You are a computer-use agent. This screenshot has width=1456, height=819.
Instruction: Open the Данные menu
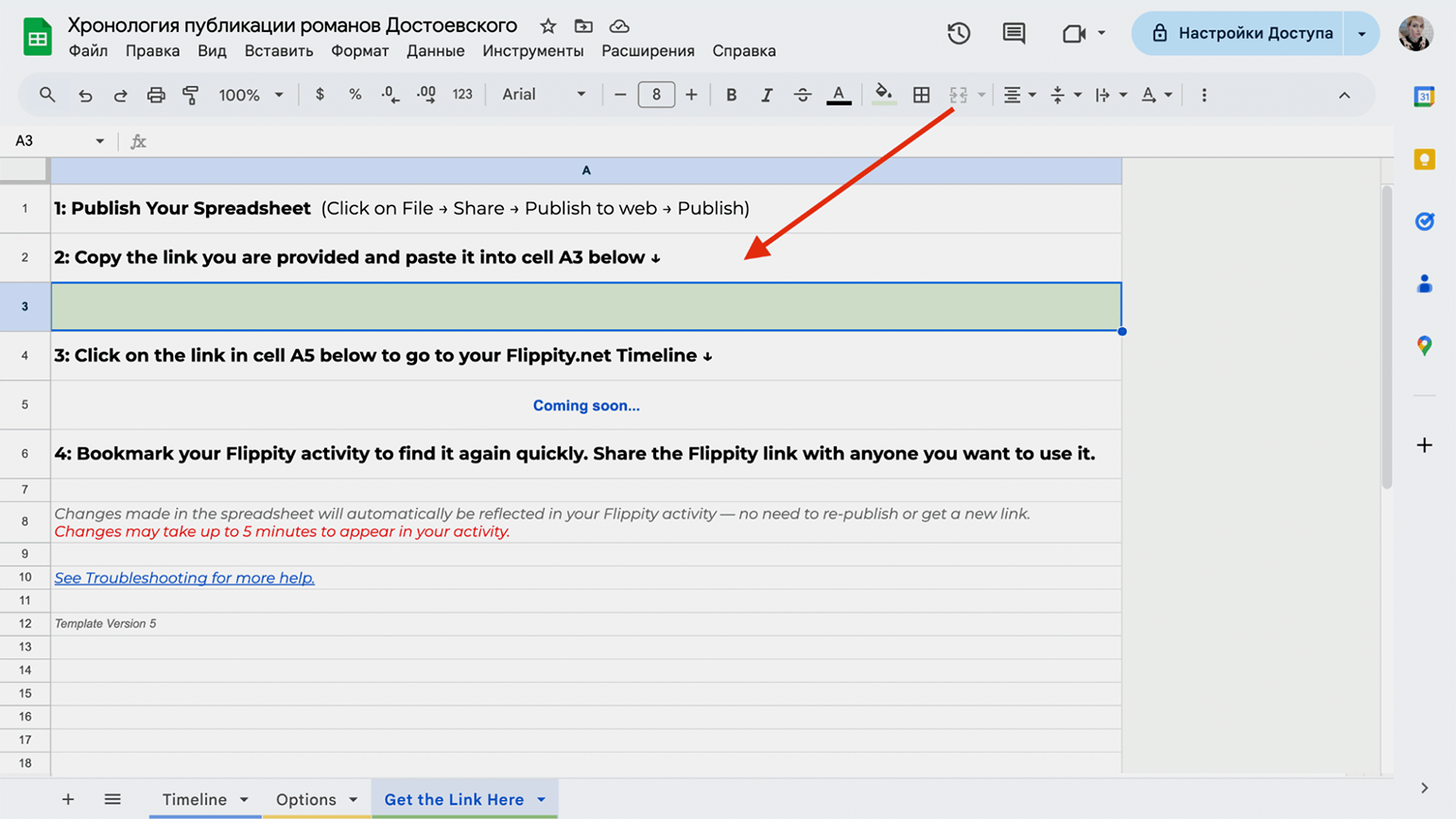coord(436,51)
